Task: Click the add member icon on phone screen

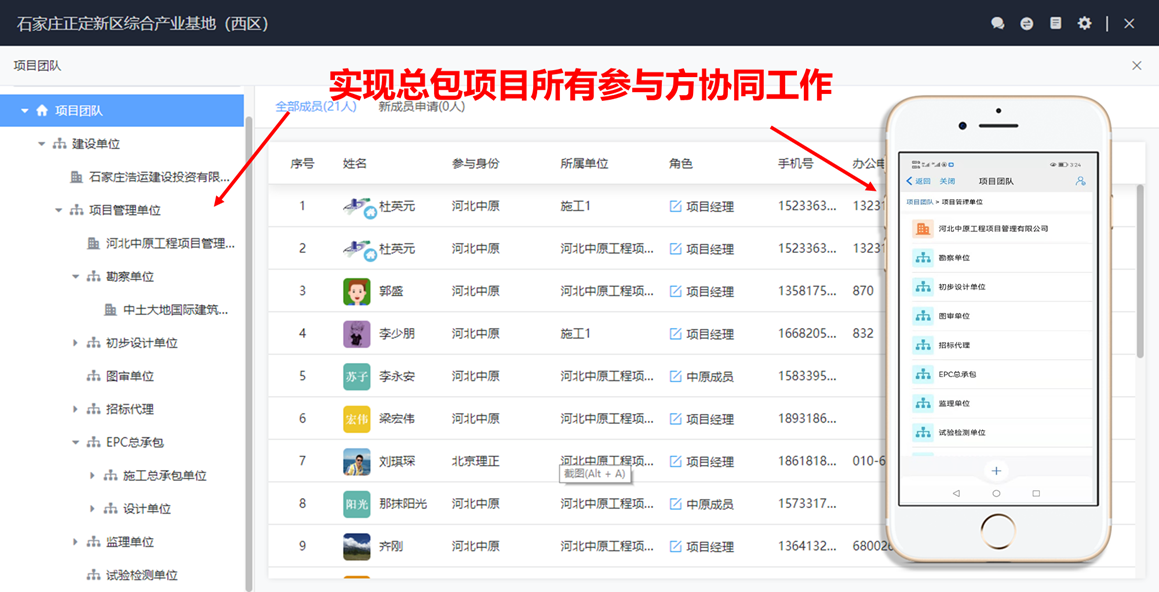Action: [1080, 181]
